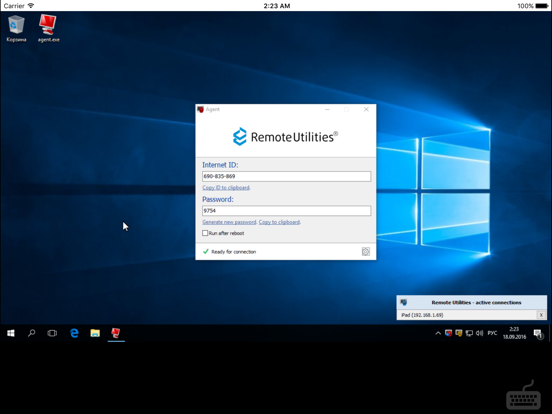Minimize the Agent window
This screenshot has height=414, width=552.
(x=327, y=109)
